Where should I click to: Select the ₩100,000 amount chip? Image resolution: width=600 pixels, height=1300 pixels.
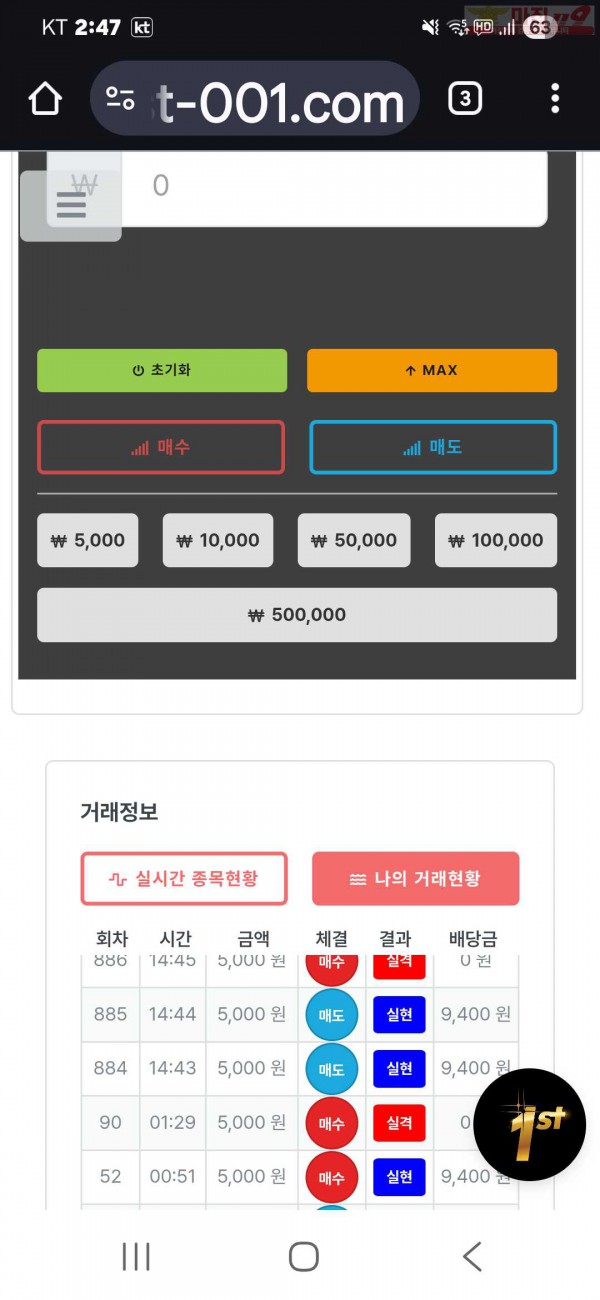495,539
